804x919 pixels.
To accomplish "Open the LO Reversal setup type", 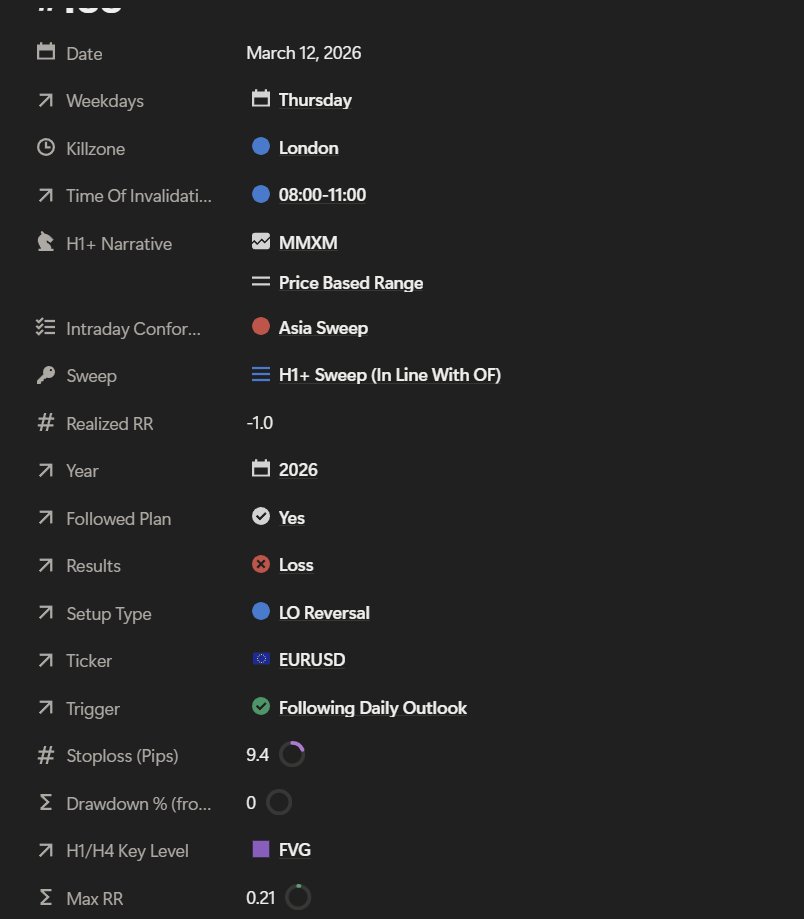I will [x=324, y=613].
